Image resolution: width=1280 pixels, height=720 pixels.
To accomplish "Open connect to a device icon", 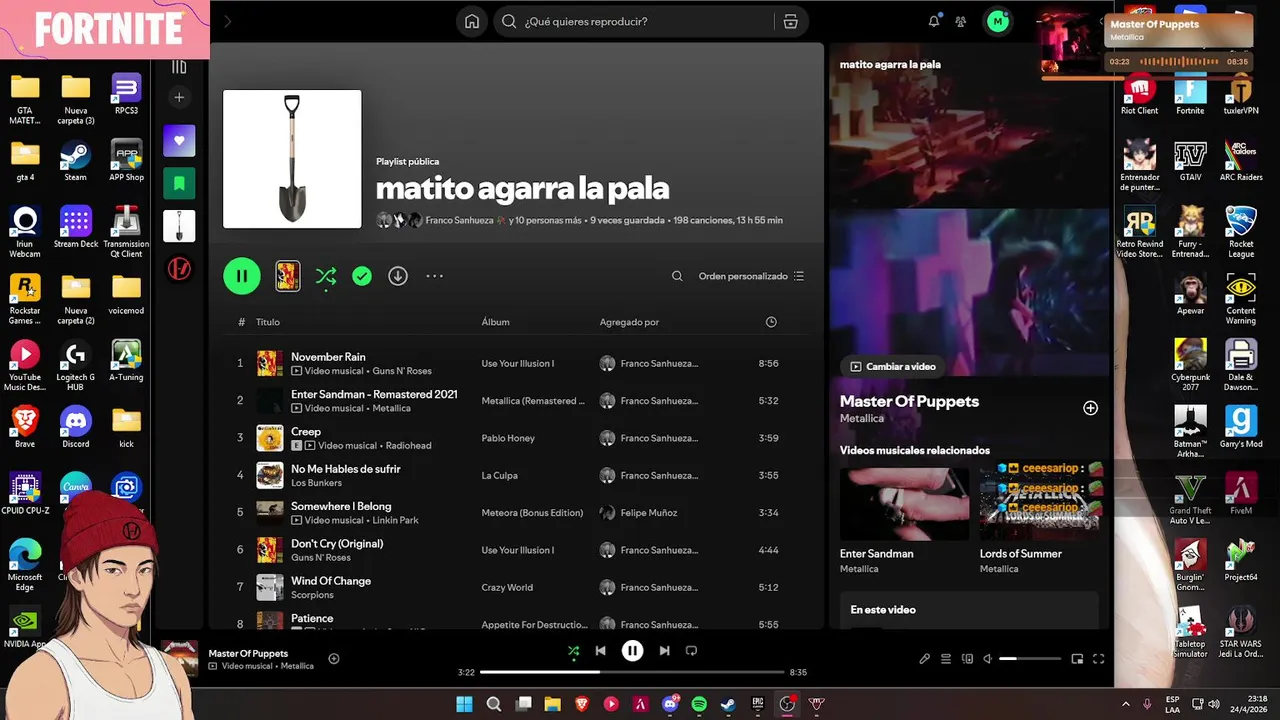I will pos(967,659).
